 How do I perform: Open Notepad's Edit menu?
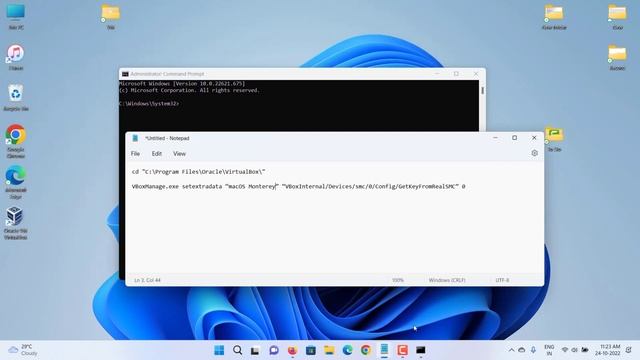[x=157, y=154]
